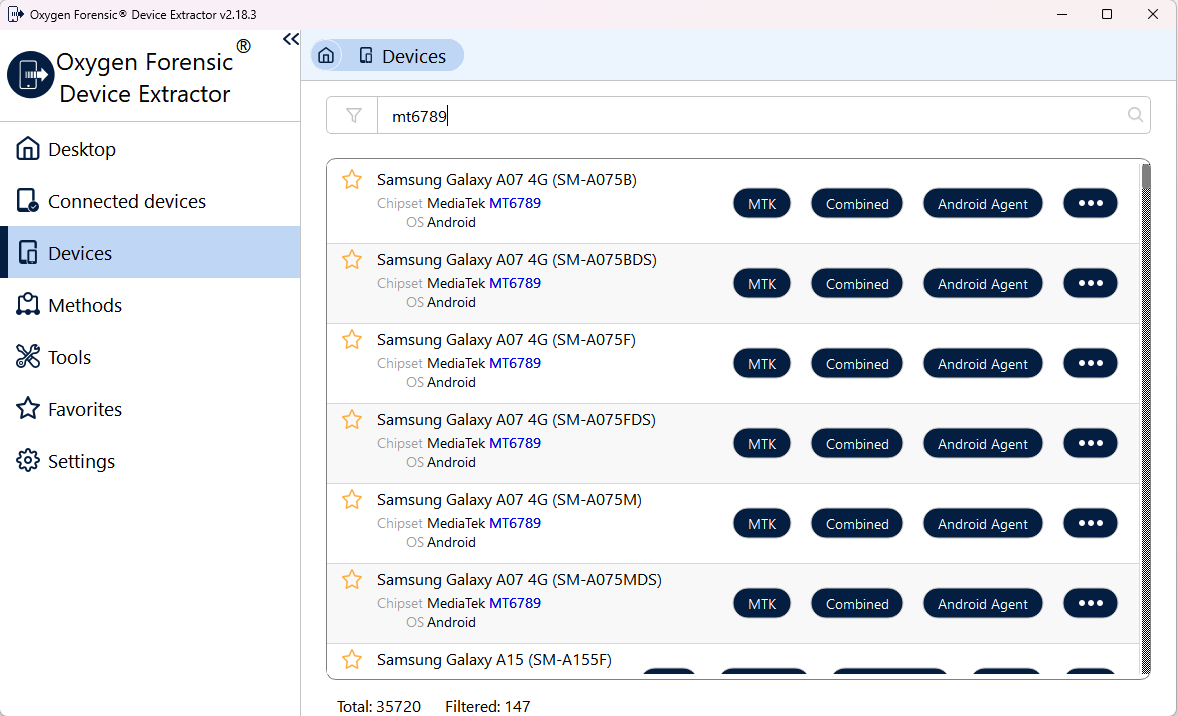Open Connected devices section
This screenshot has height=716, width=1178.
150,201
